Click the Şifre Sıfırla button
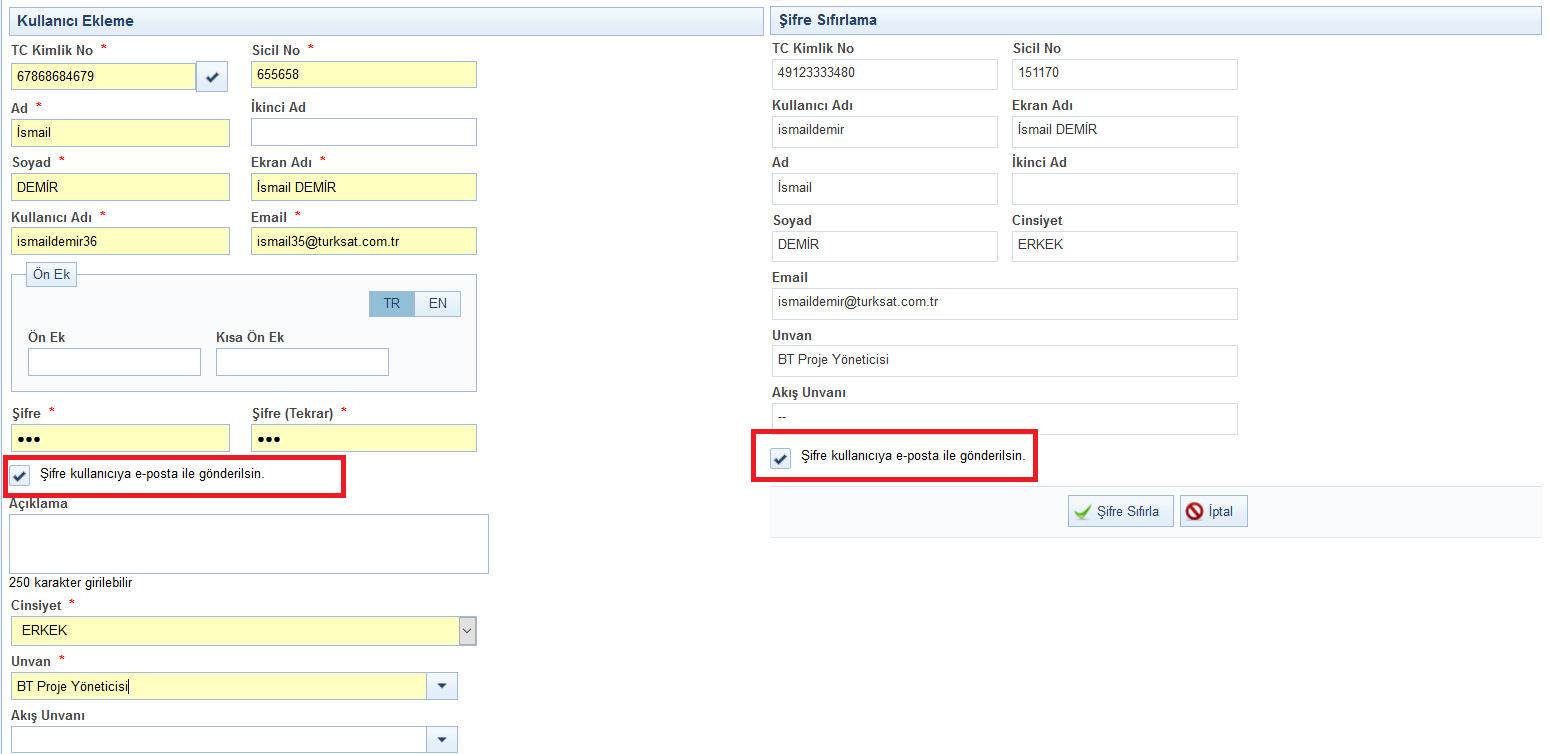 [1120, 512]
